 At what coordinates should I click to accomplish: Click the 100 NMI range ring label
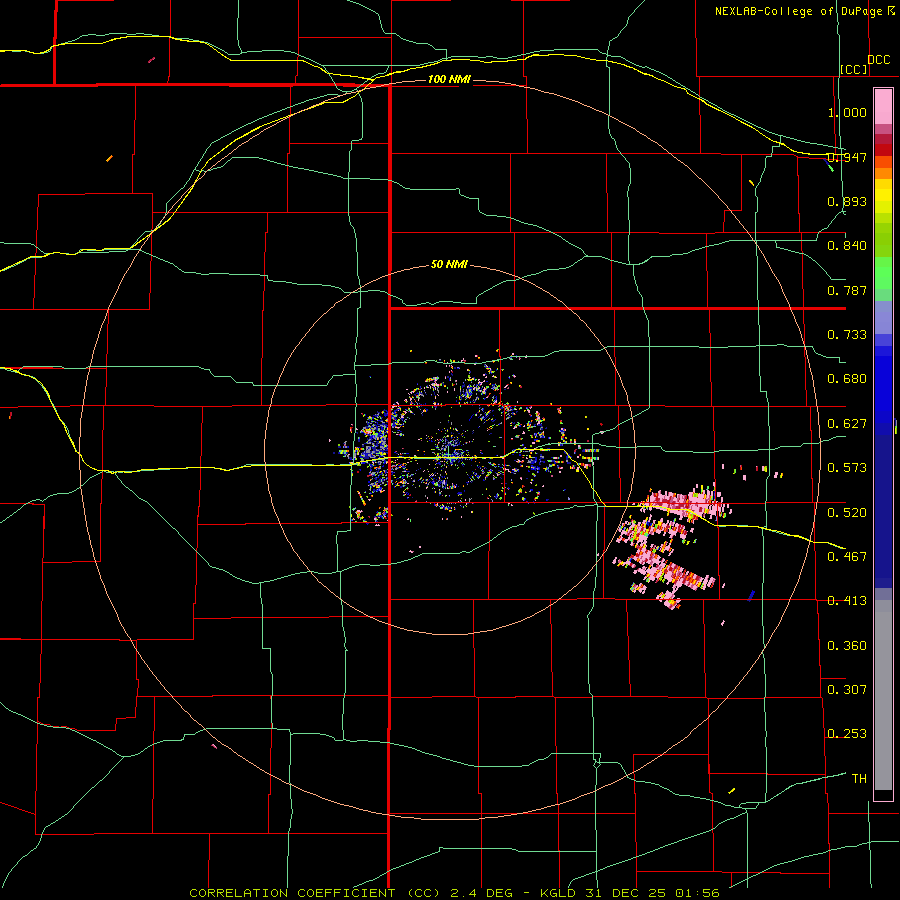click(449, 79)
